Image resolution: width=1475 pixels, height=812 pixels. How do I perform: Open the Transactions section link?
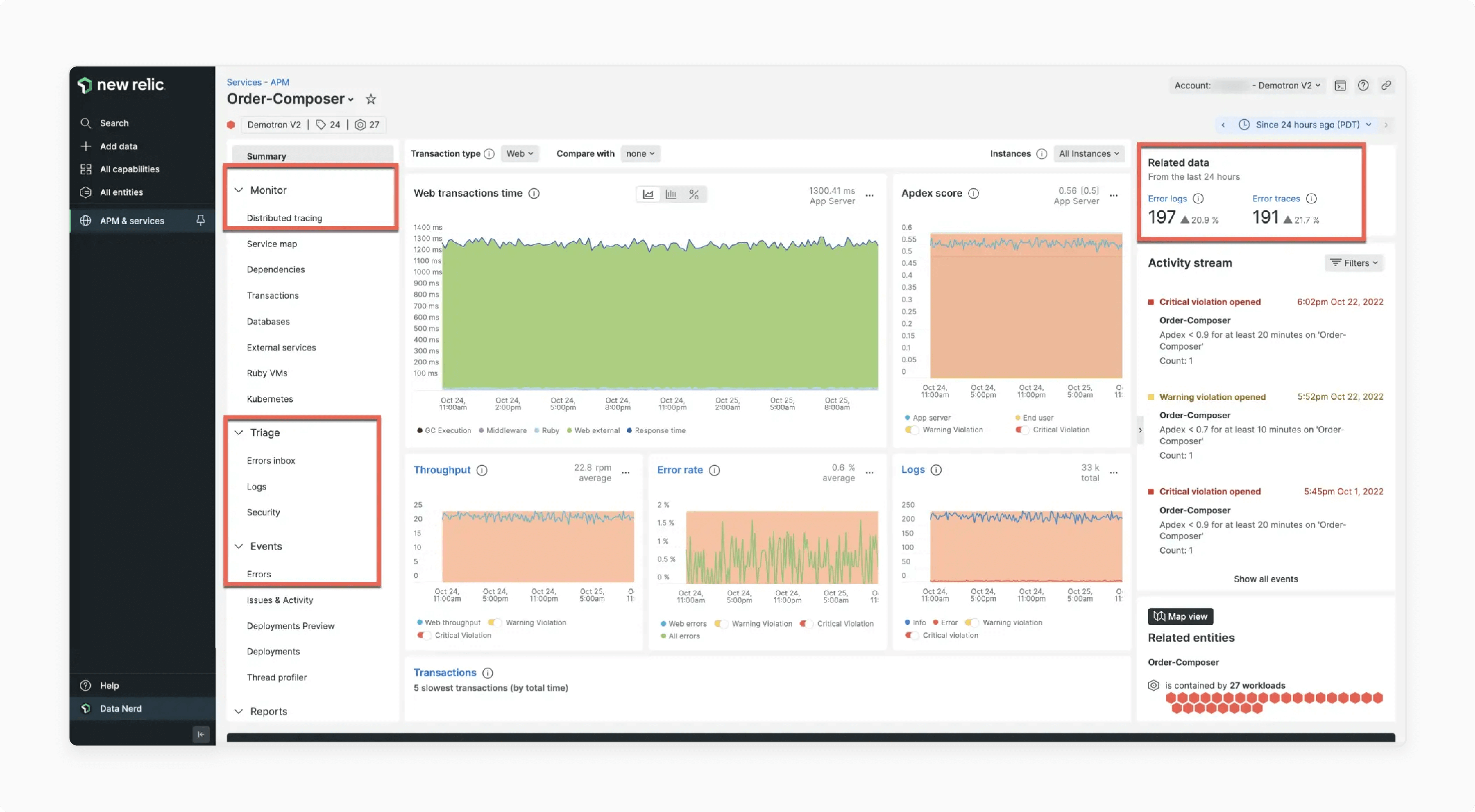pyautogui.click(x=445, y=673)
